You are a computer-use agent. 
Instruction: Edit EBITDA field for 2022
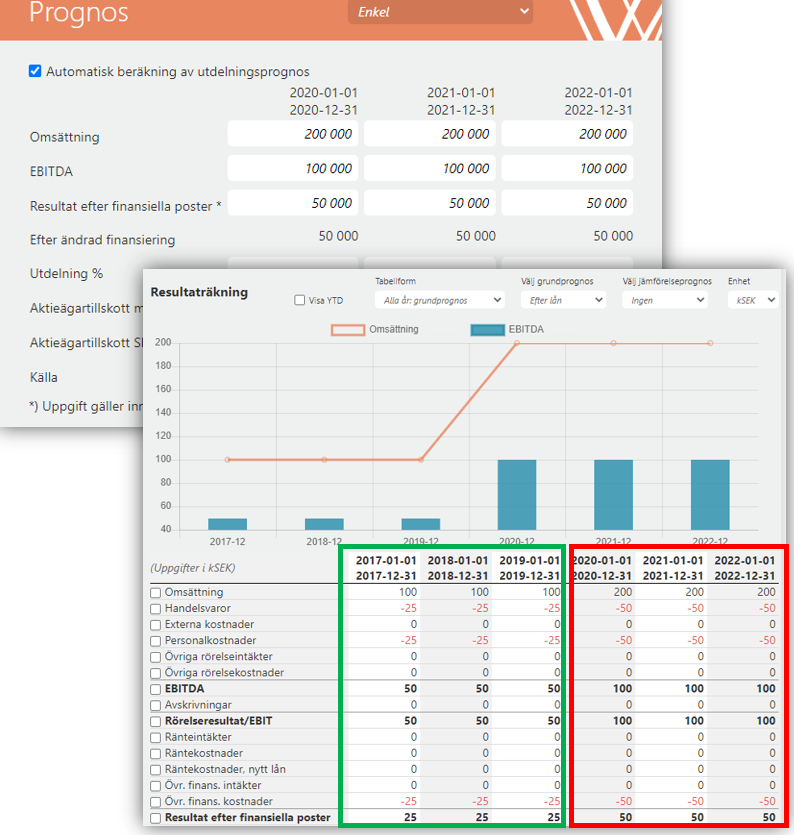tap(567, 168)
